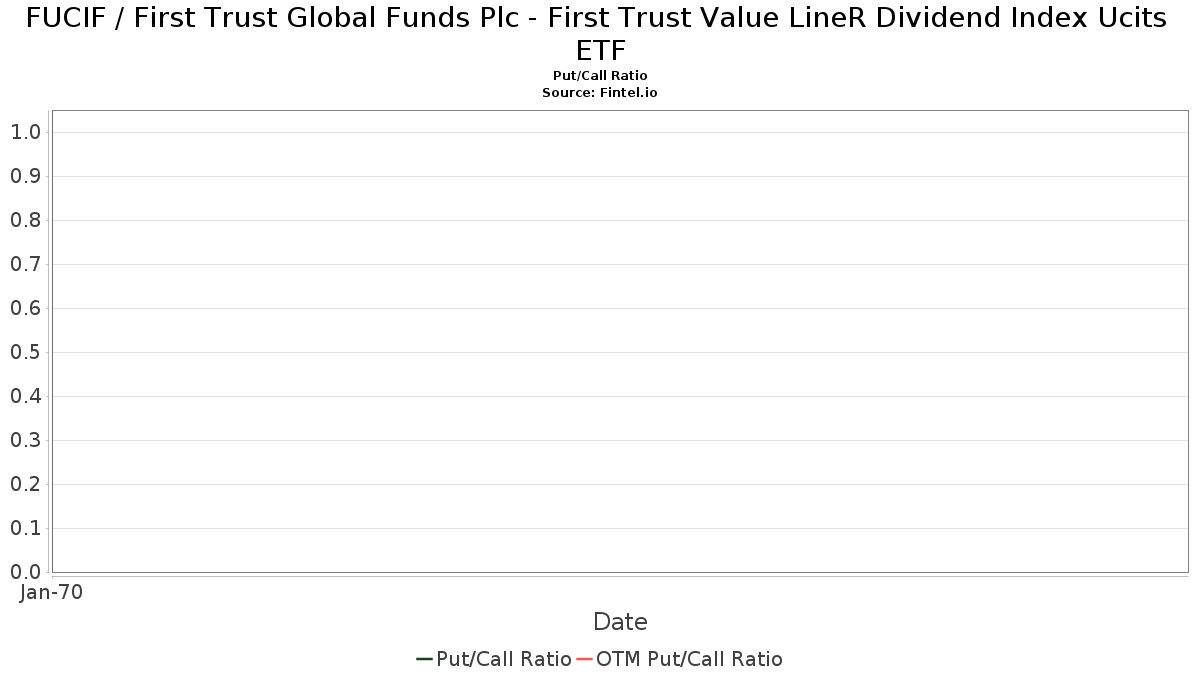Click the 0.4 y-axis tick label
Image resolution: width=1200 pixels, height=675 pixels.
[25, 396]
